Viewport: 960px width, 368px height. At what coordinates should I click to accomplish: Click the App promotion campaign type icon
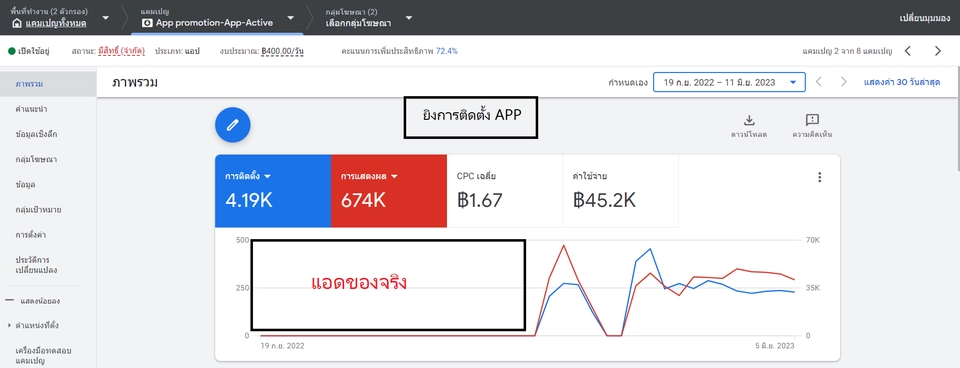(x=147, y=23)
